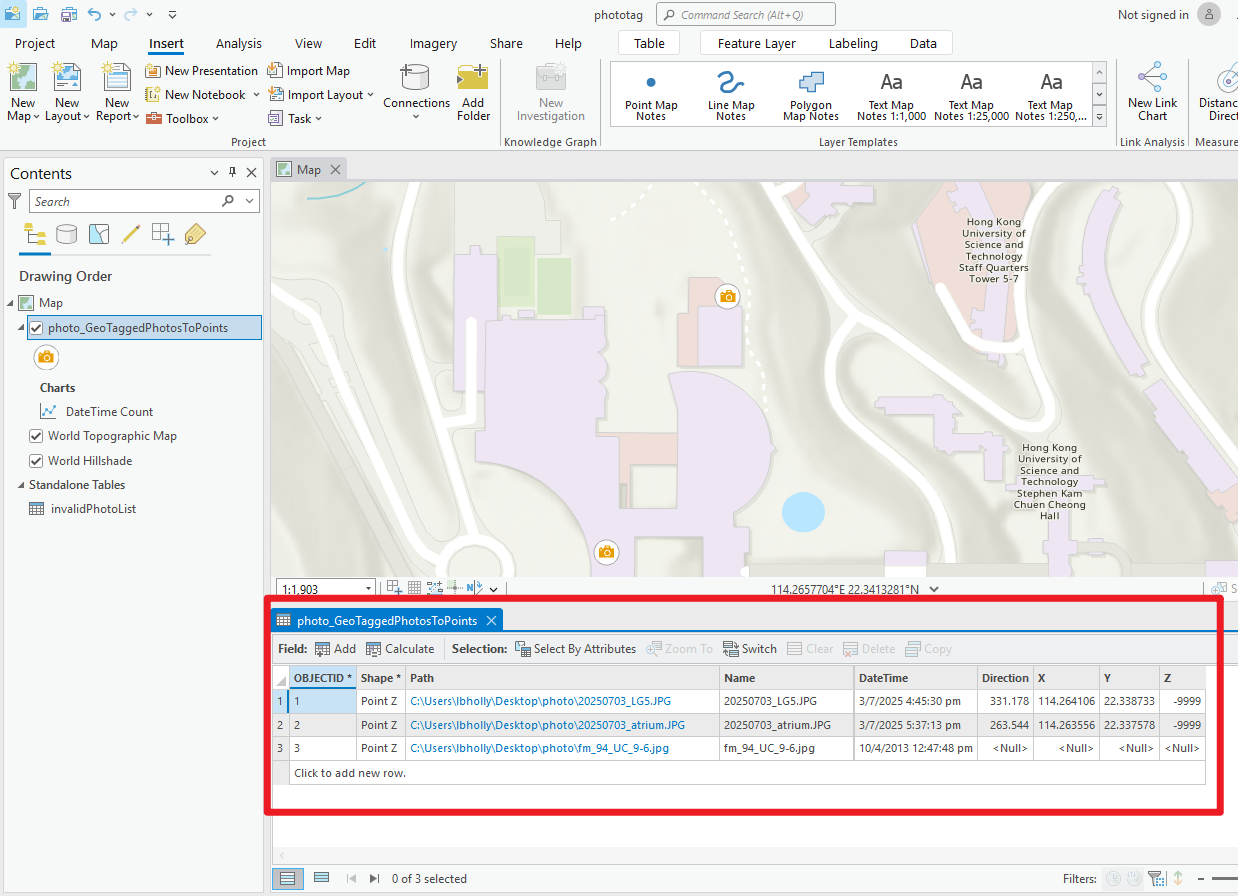Toggle visibility of World Topographic Map layer
Image resolution: width=1238 pixels, height=896 pixels.
pyautogui.click(x=37, y=435)
